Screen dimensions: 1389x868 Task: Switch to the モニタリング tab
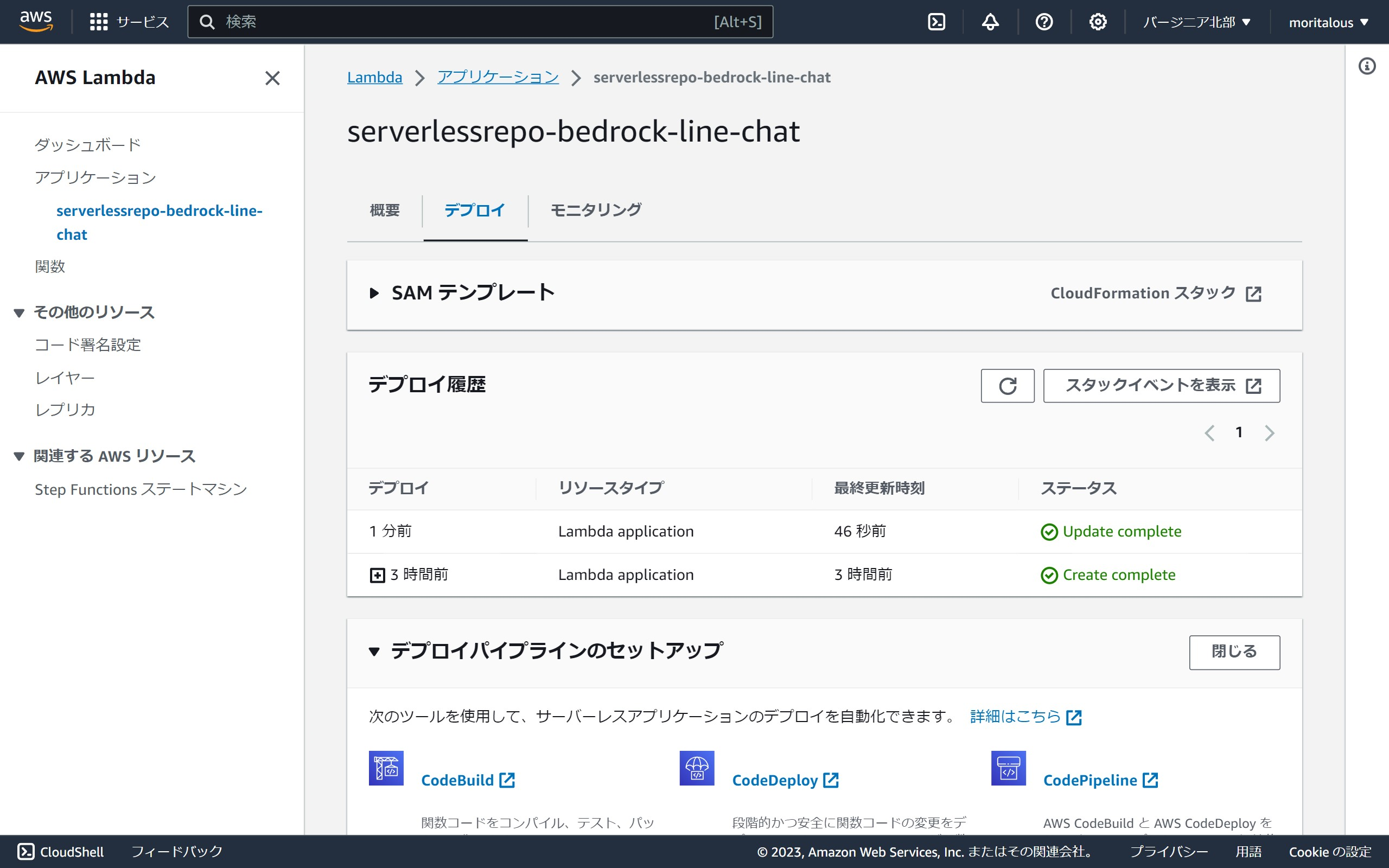pos(595,210)
